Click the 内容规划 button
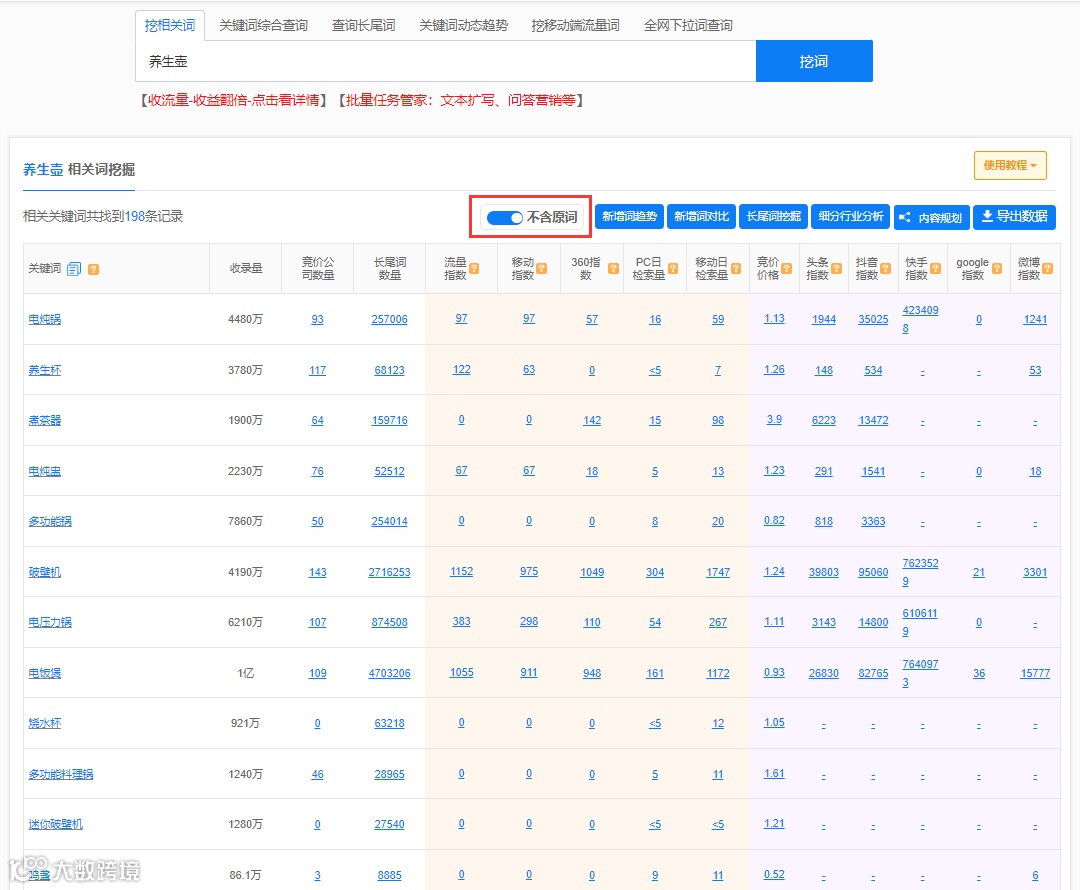Image resolution: width=1080 pixels, height=890 pixels. pyautogui.click(x=932, y=218)
